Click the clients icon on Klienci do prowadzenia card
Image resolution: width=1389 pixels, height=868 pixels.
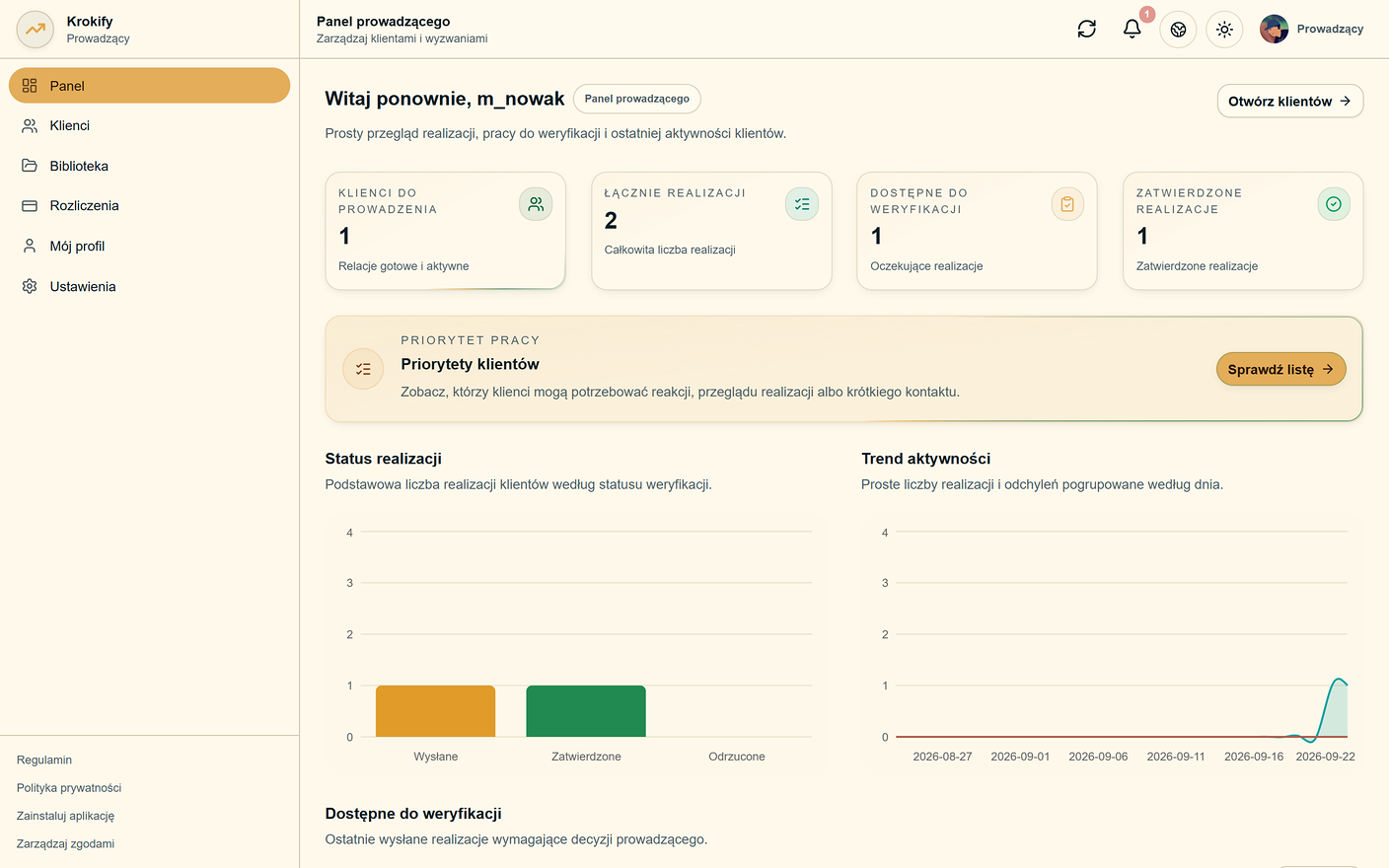coord(536,204)
